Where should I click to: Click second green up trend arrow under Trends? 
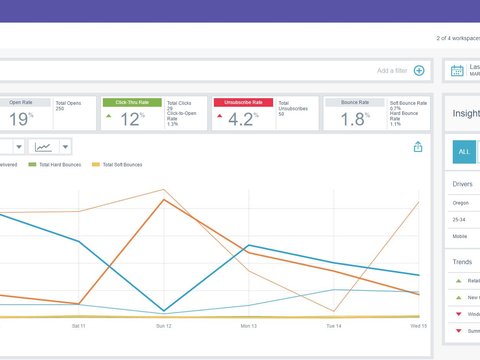click(459, 297)
